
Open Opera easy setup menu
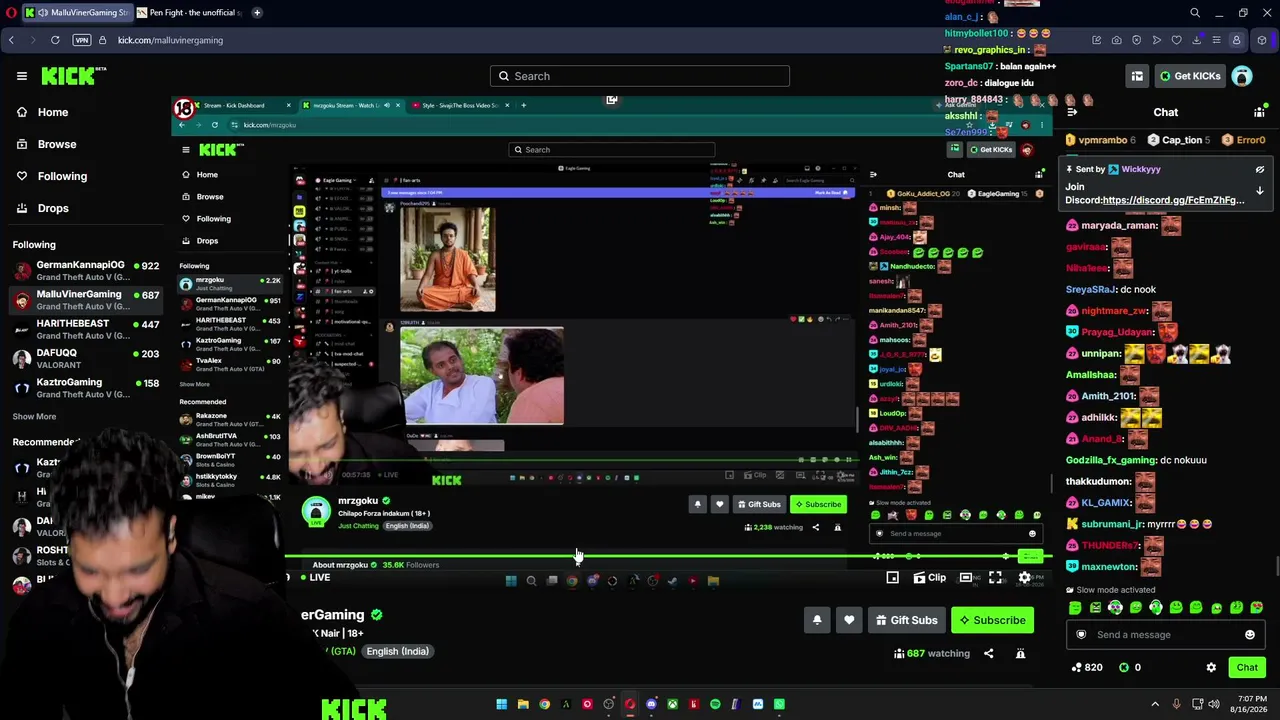pyautogui.click(x=1217, y=40)
